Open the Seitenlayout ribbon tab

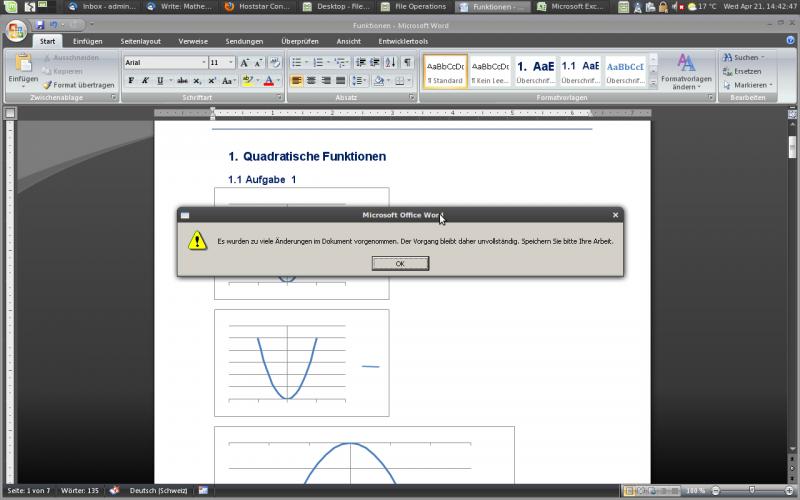click(140, 41)
